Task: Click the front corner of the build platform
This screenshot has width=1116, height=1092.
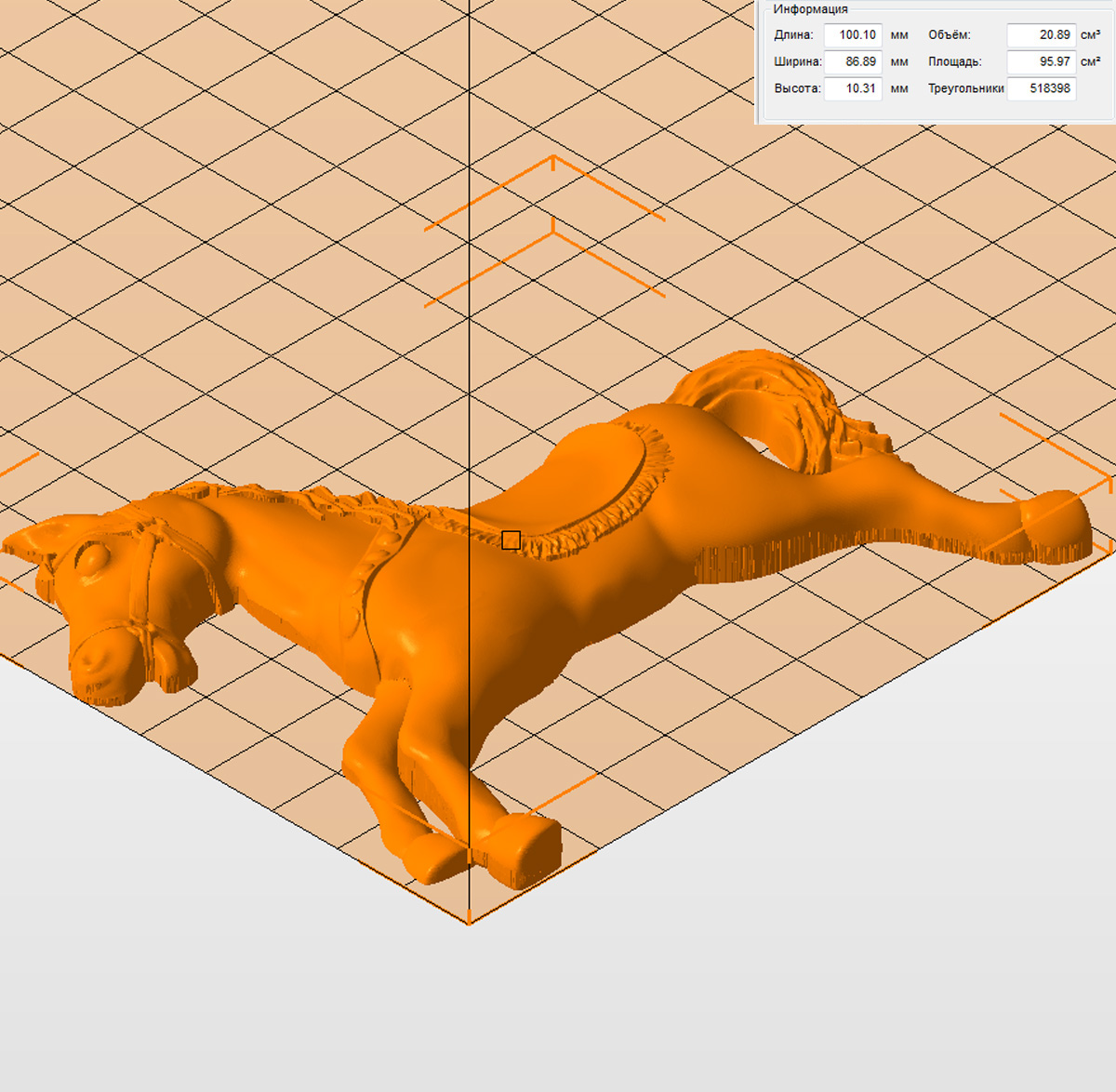Action: click(x=469, y=921)
